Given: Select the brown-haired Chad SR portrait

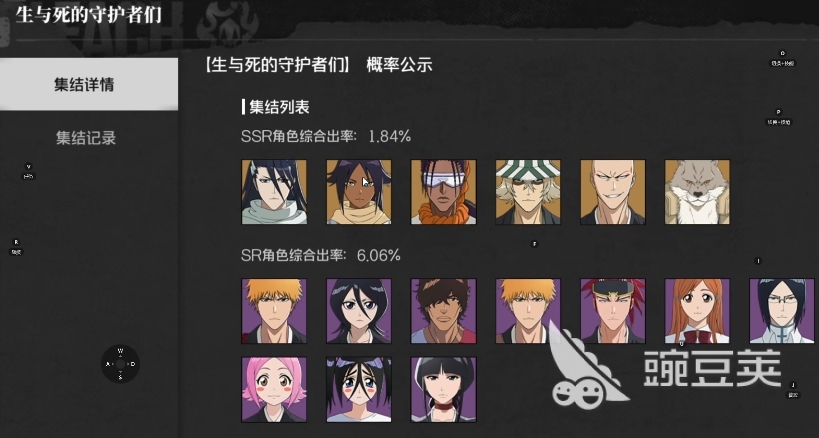Looking at the screenshot, I should coord(443,311).
